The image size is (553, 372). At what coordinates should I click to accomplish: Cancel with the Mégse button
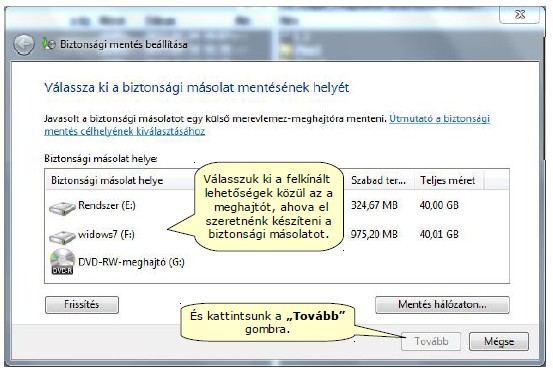(x=499, y=341)
